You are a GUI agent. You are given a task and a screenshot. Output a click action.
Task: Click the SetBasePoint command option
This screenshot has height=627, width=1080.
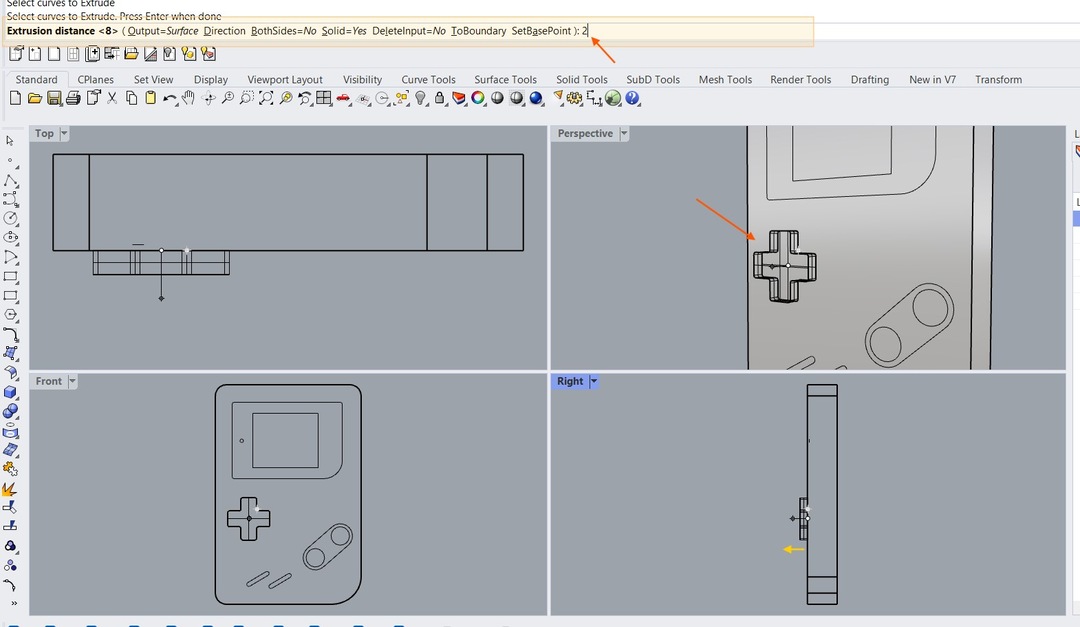tap(541, 31)
